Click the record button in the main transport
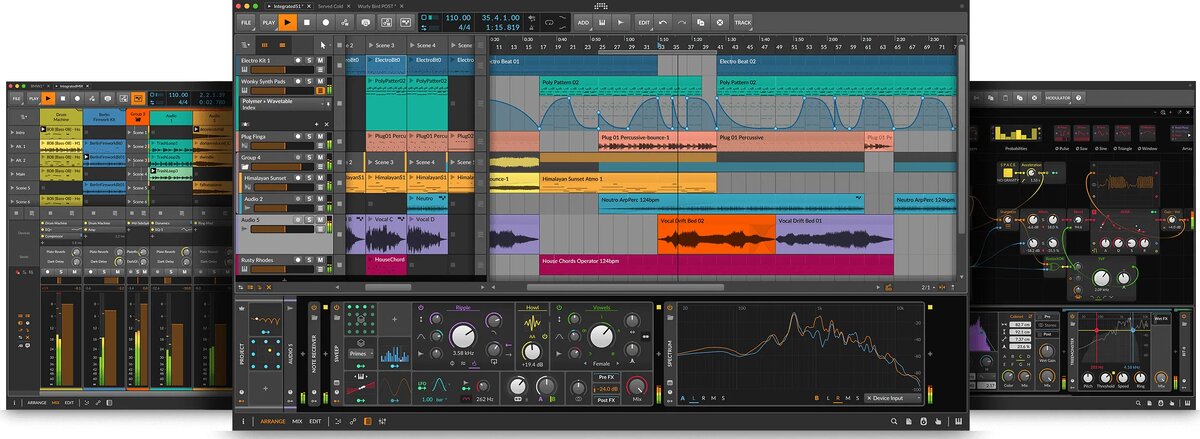The height and width of the screenshot is (439, 1200). pos(326,22)
